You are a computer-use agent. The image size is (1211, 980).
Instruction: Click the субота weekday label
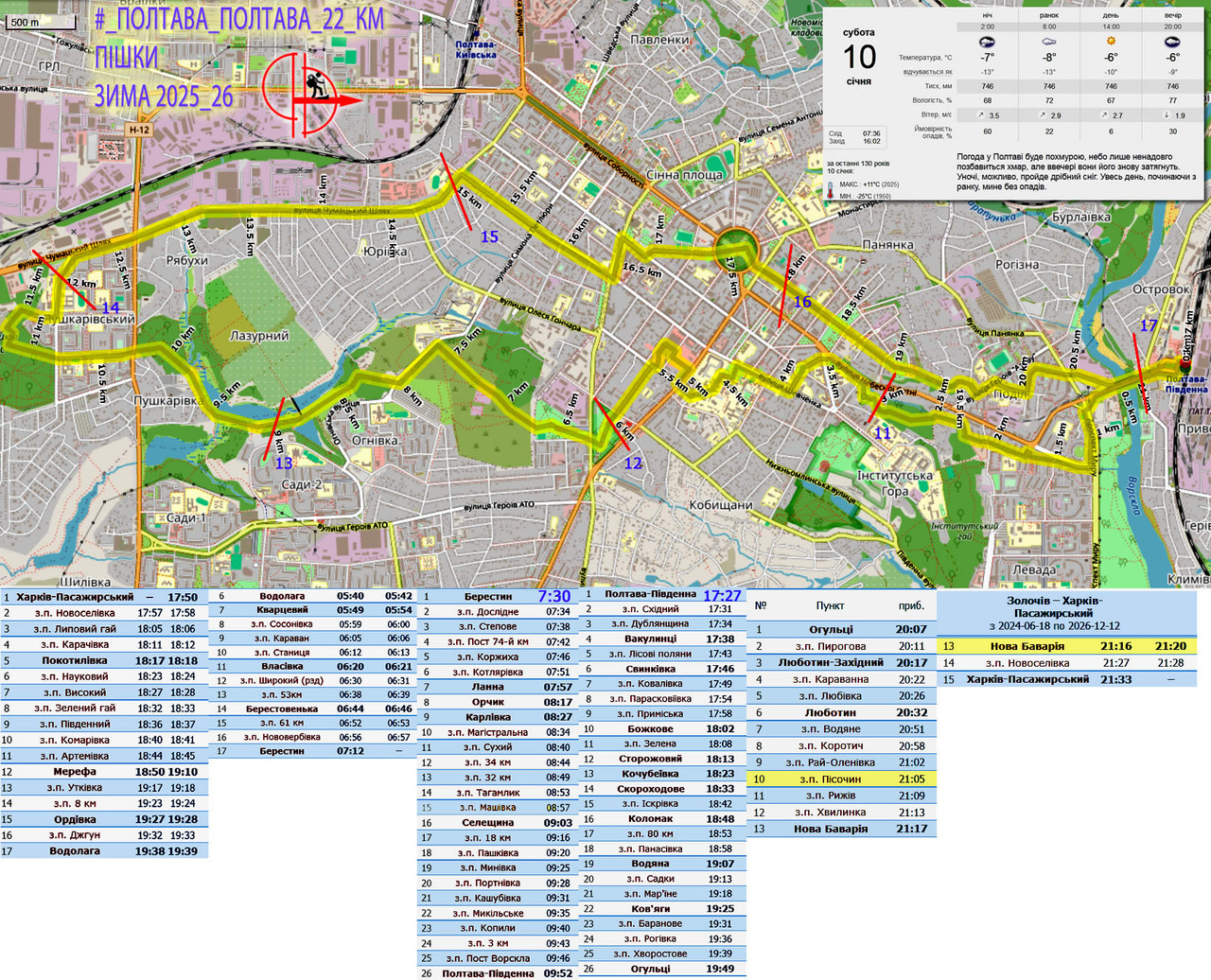859,32
